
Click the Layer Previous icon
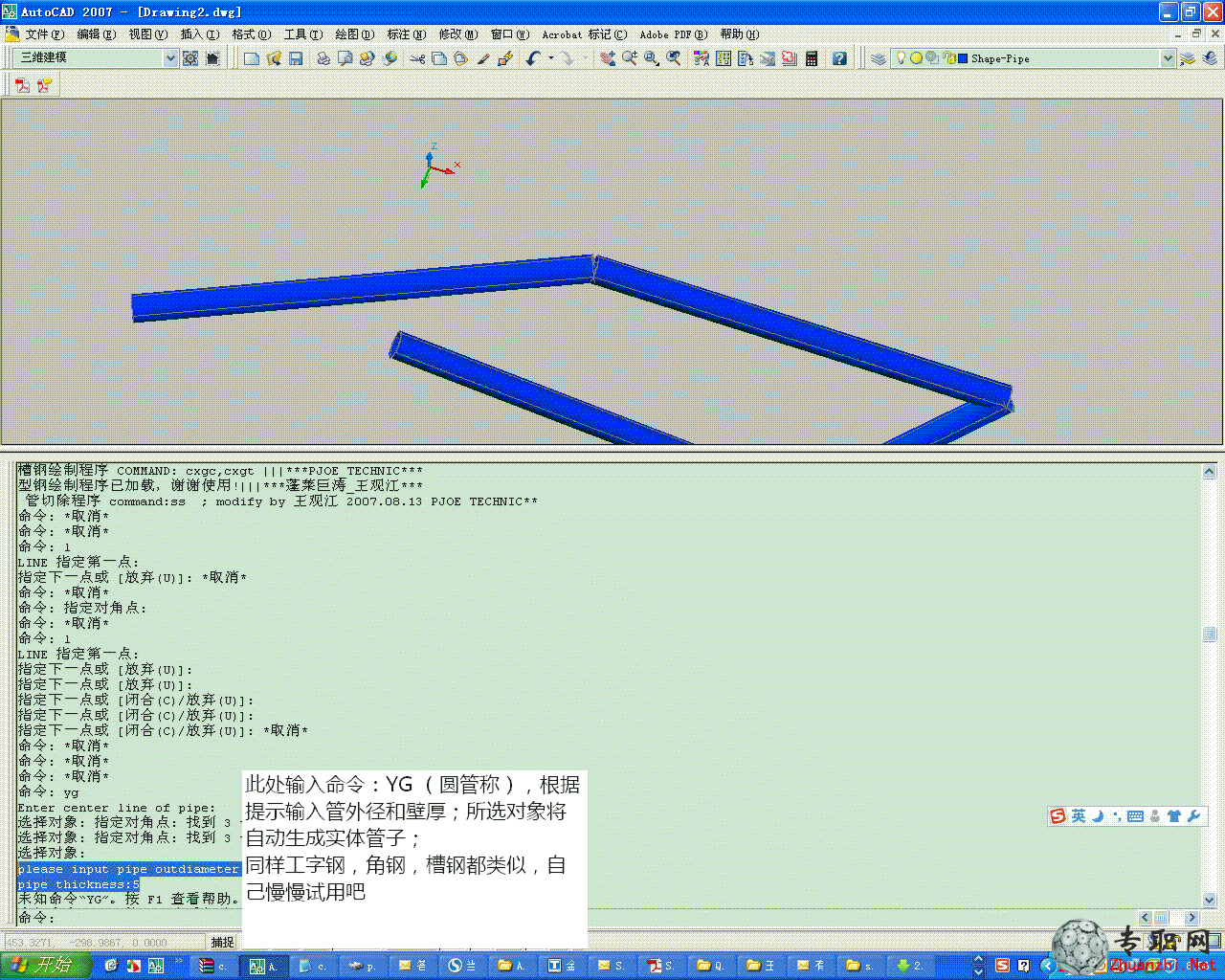pyautogui.click(x=1210, y=58)
